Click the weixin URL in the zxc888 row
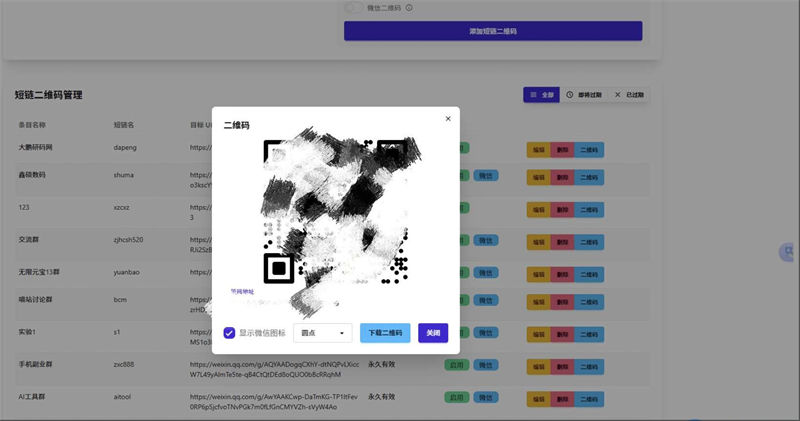 274,369
